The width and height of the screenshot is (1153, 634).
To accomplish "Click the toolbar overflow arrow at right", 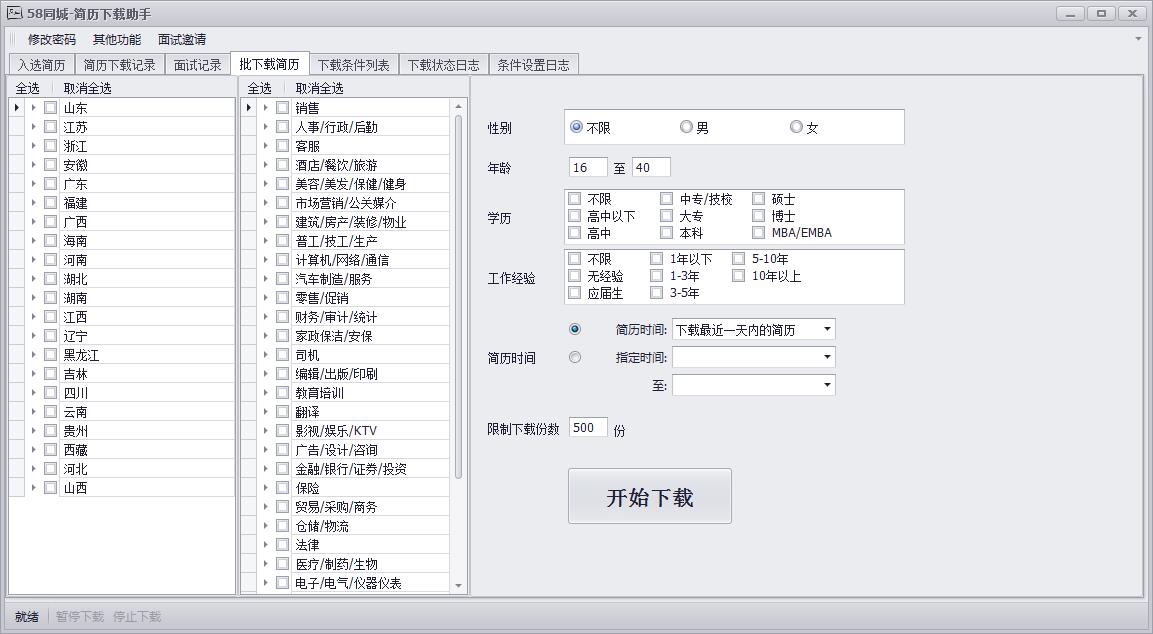I will (1138, 39).
